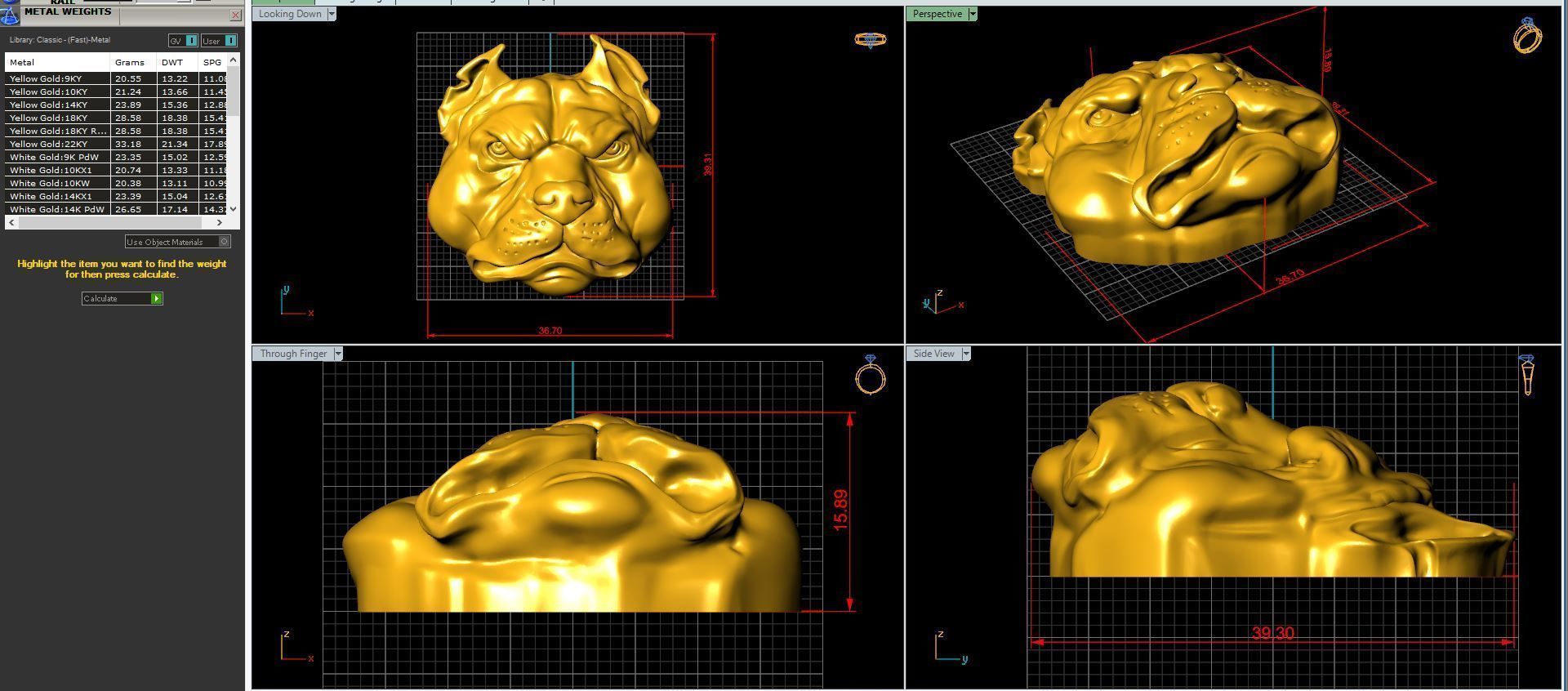Close the Metal Weights panel
The width and height of the screenshot is (1568, 691).
(x=235, y=15)
